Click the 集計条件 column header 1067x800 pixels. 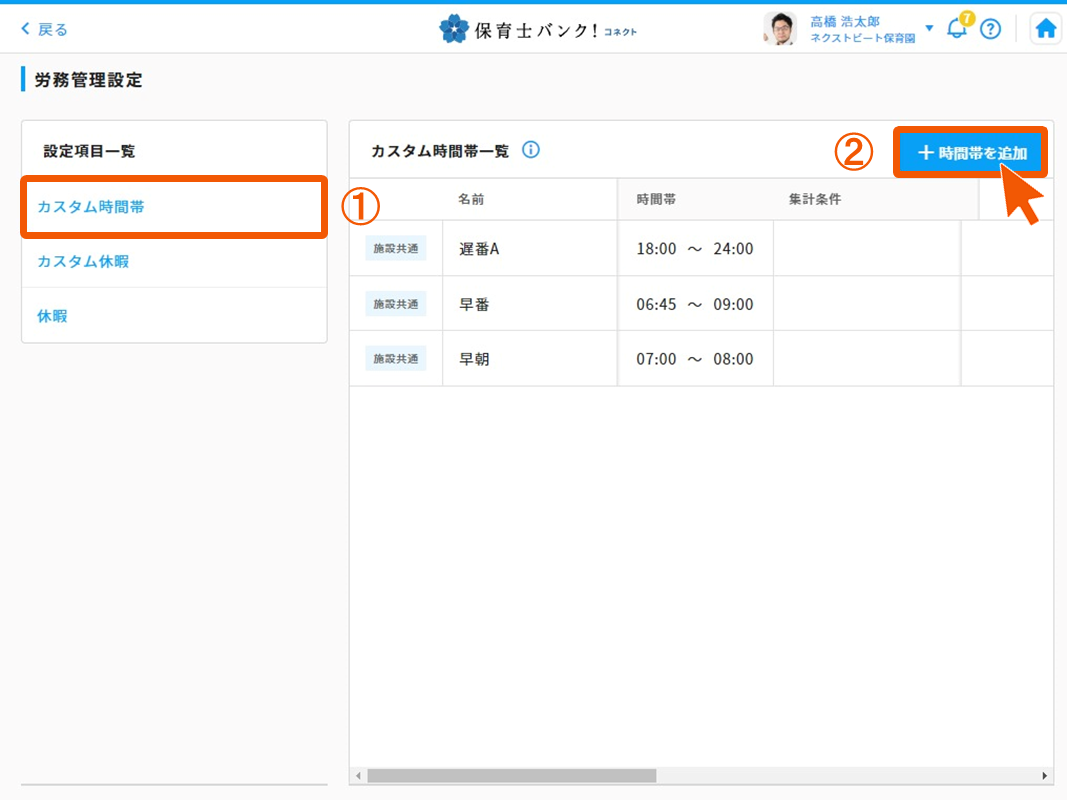814,199
